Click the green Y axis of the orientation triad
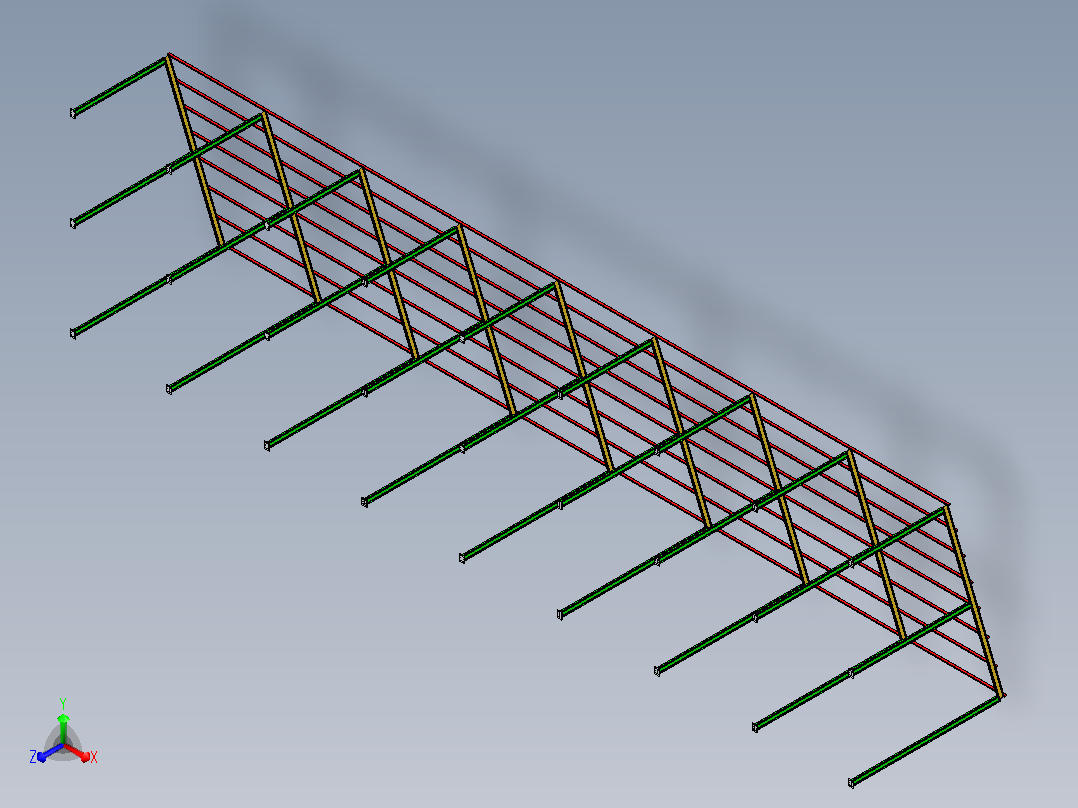 click(x=63, y=729)
